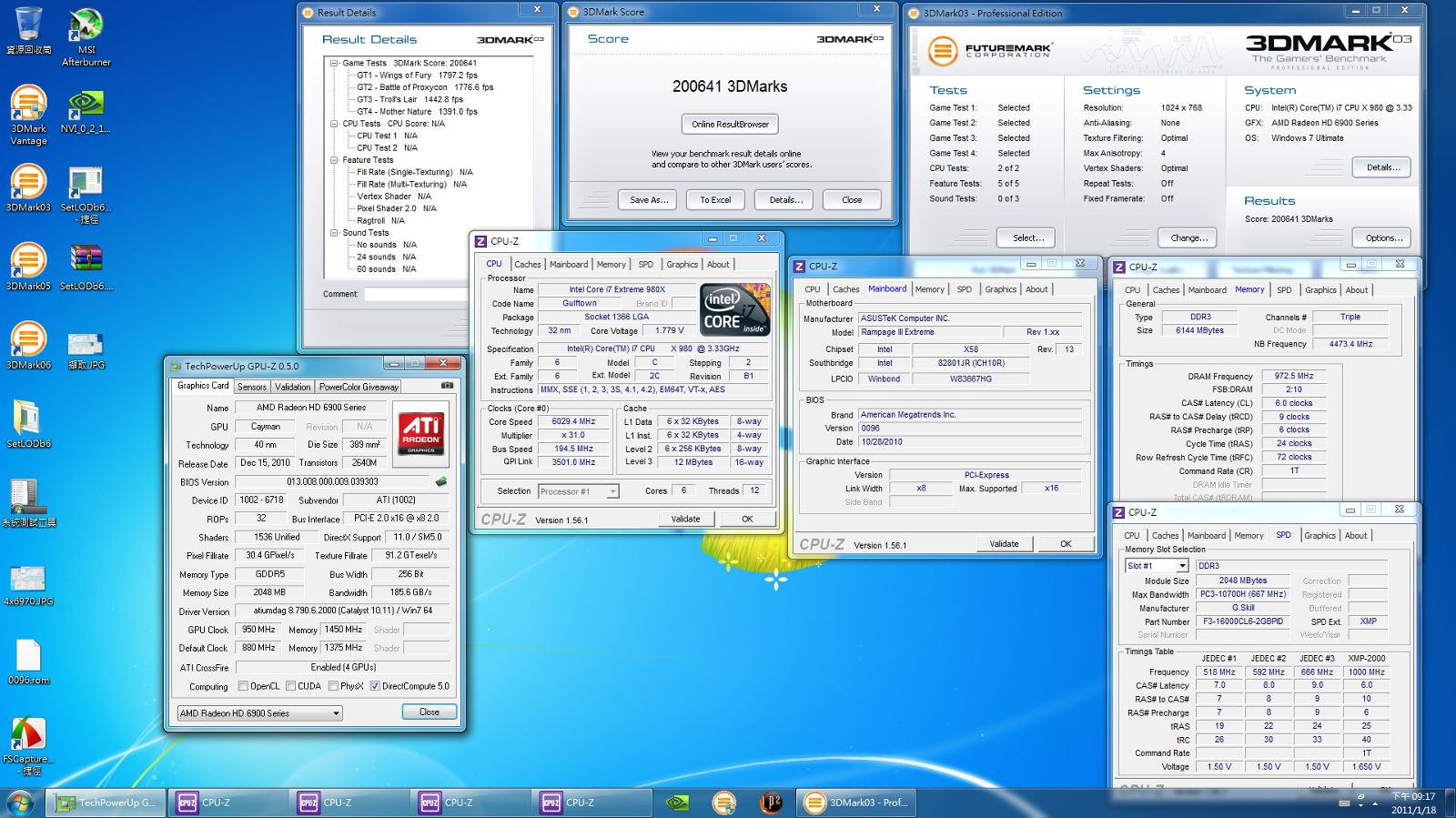Open the 3DMark03 desktop shortcut
The width and height of the screenshot is (1456, 818).
point(28,188)
